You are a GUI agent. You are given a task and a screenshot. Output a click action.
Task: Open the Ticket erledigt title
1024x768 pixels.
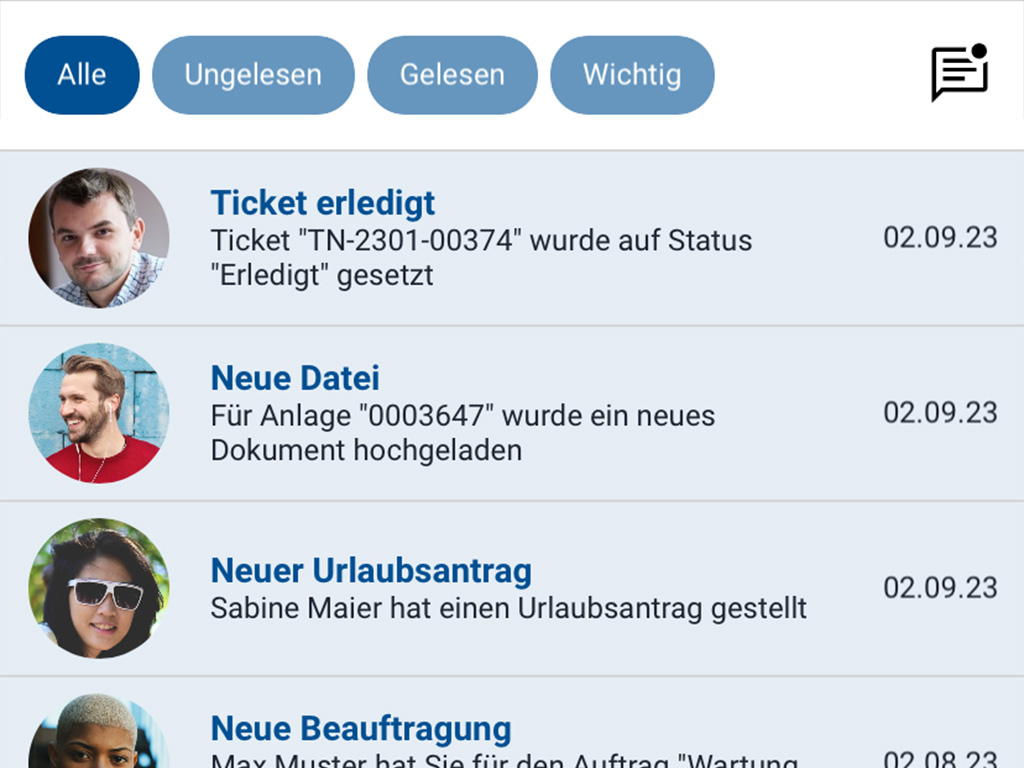click(x=323, y=203)
